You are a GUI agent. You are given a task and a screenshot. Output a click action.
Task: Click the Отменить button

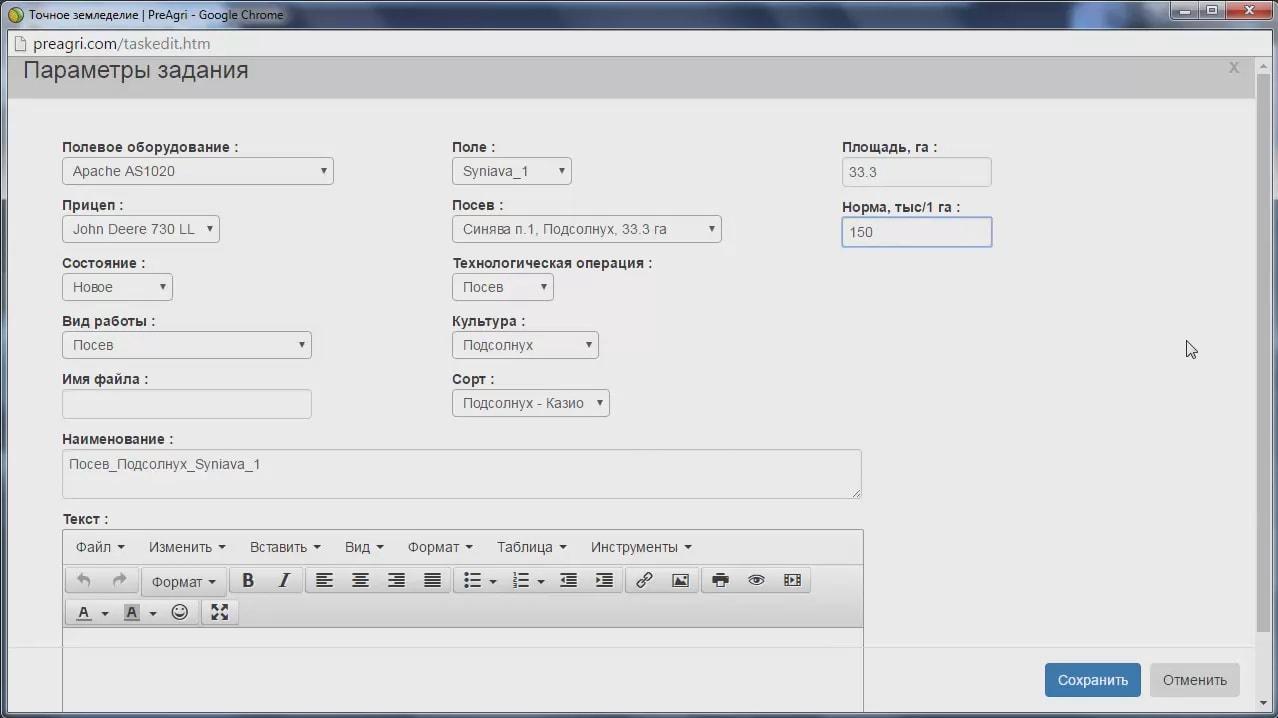[1195, 680]
